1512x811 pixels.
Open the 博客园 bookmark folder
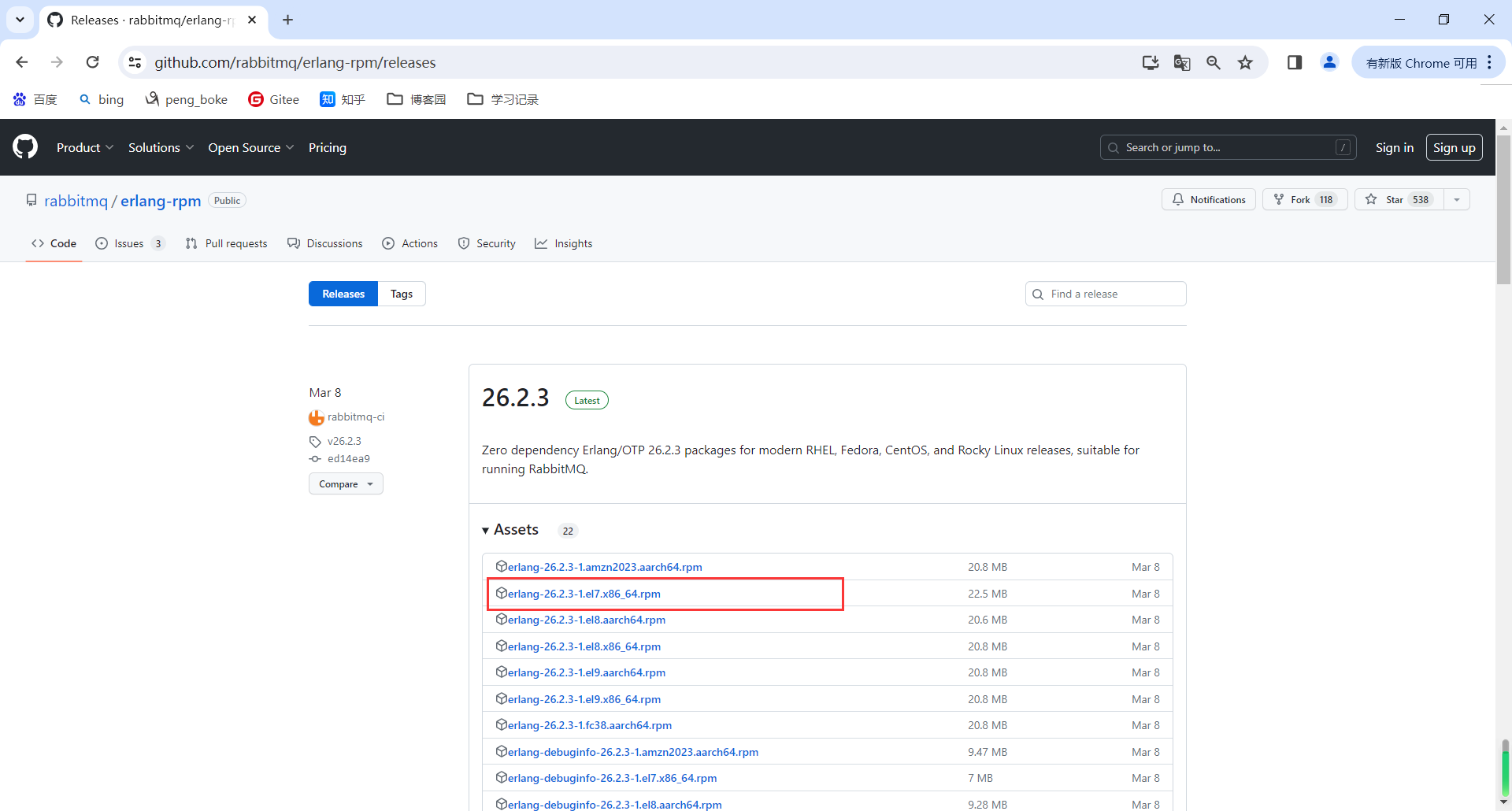(x=417, y=99)
